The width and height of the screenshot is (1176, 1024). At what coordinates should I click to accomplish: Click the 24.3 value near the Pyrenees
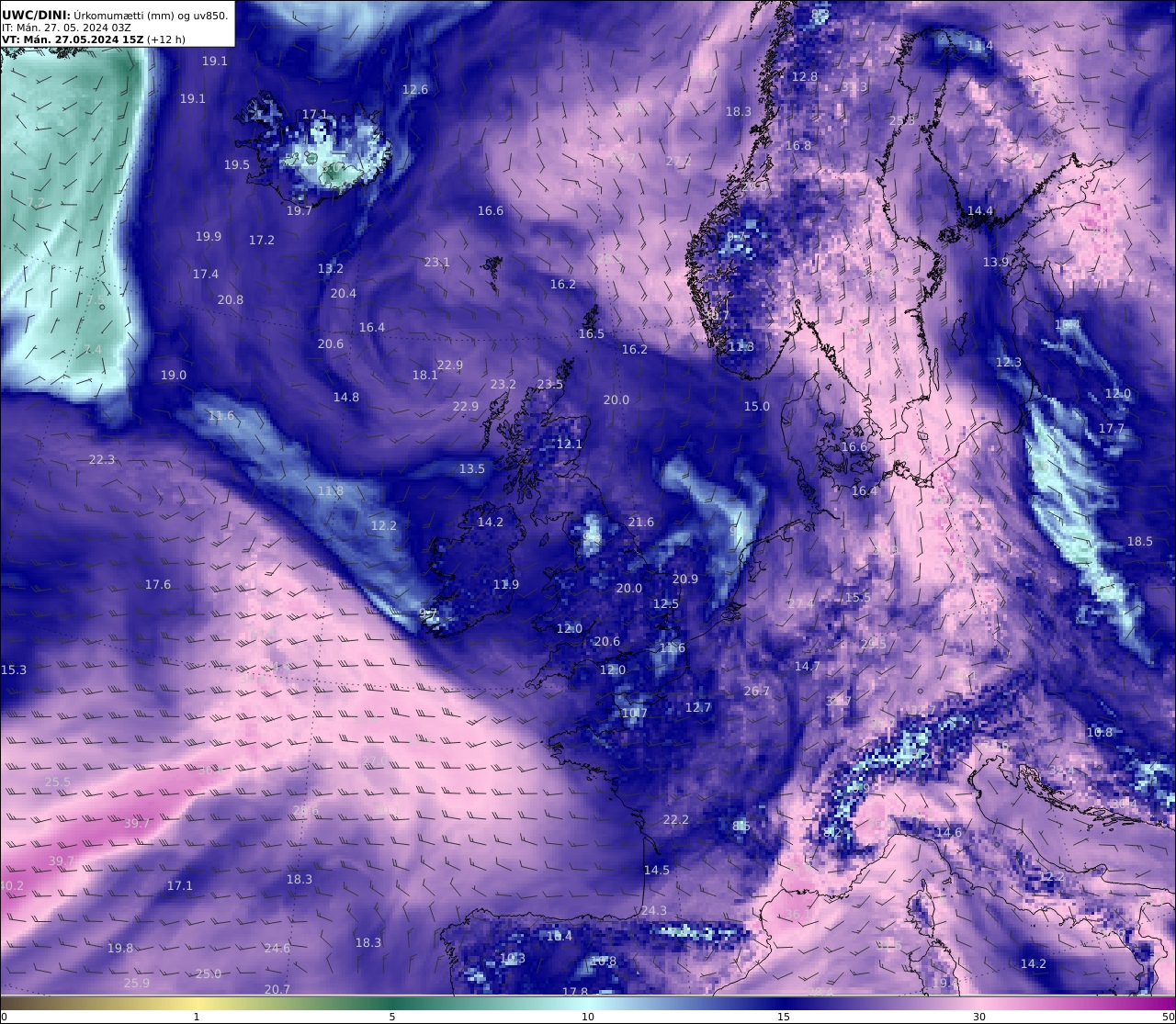click(654, 910)
